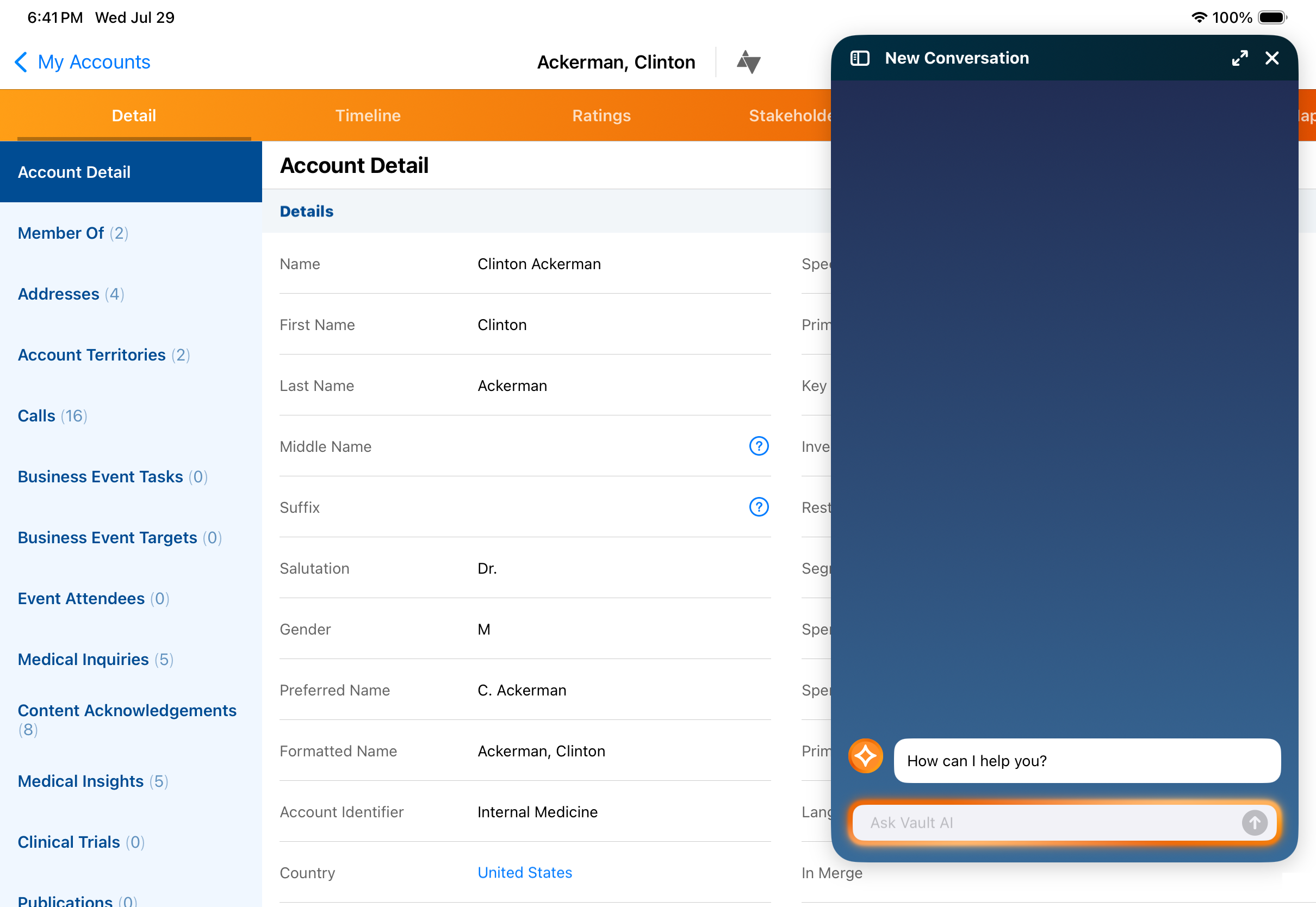Click the Ackerman, Clinton page title

(616, 62)
